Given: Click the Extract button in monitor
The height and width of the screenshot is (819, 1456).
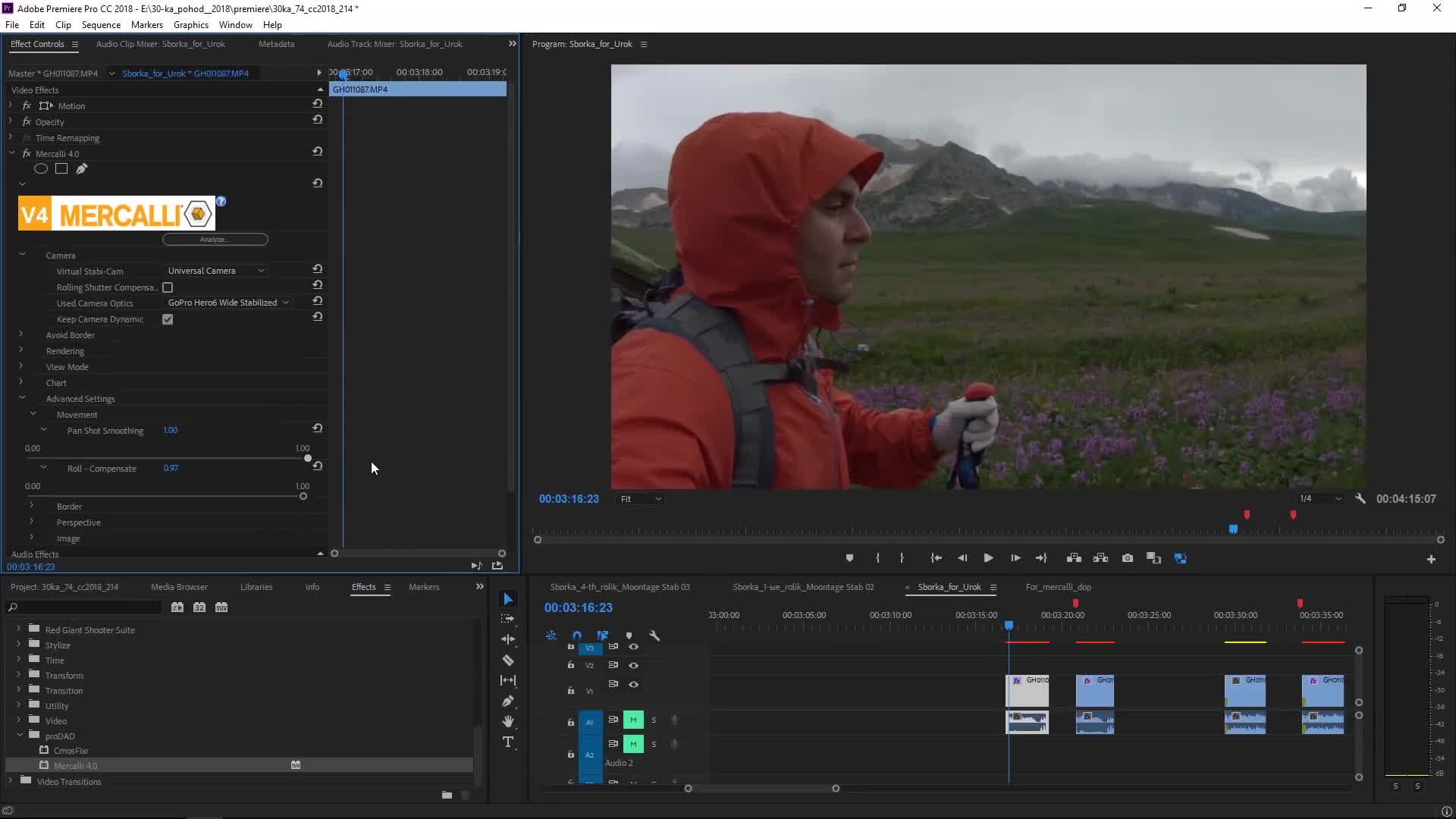Looking at the screenshot, I should pyautogui.click(x=1100, y=558).
